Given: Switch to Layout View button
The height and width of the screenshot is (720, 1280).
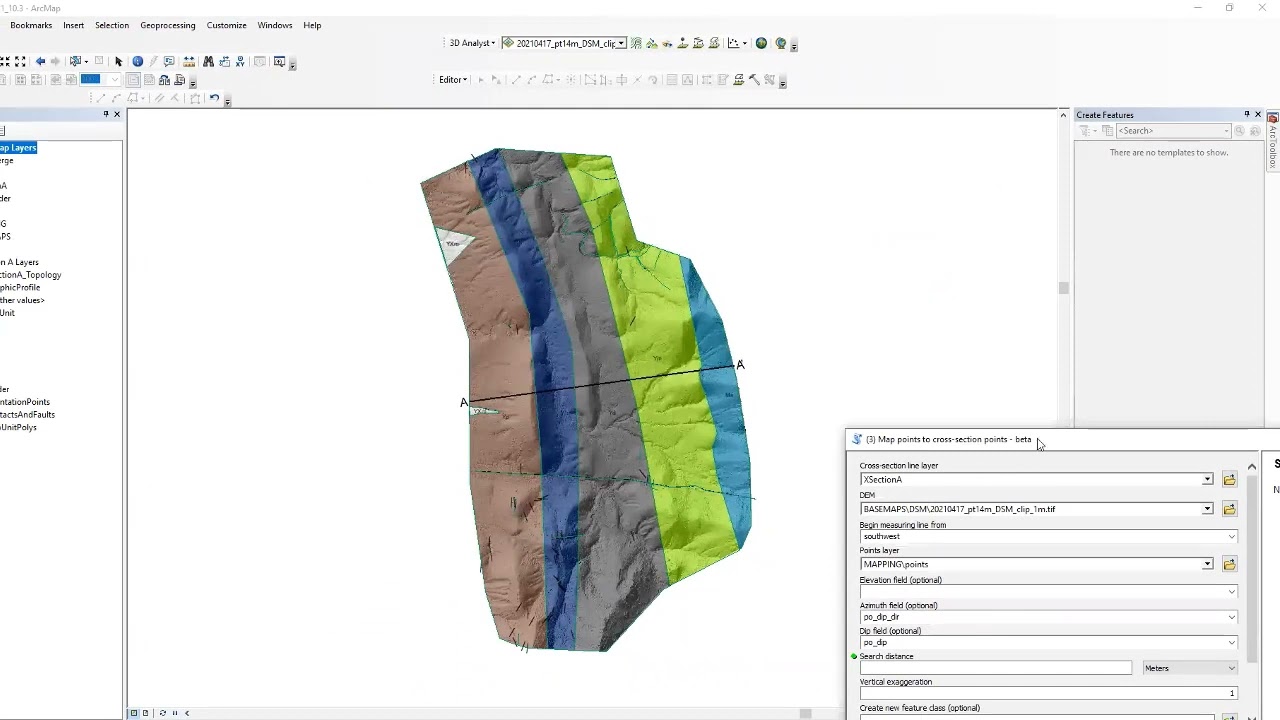Looking at the screenshot, I should (x=146, y=713).
